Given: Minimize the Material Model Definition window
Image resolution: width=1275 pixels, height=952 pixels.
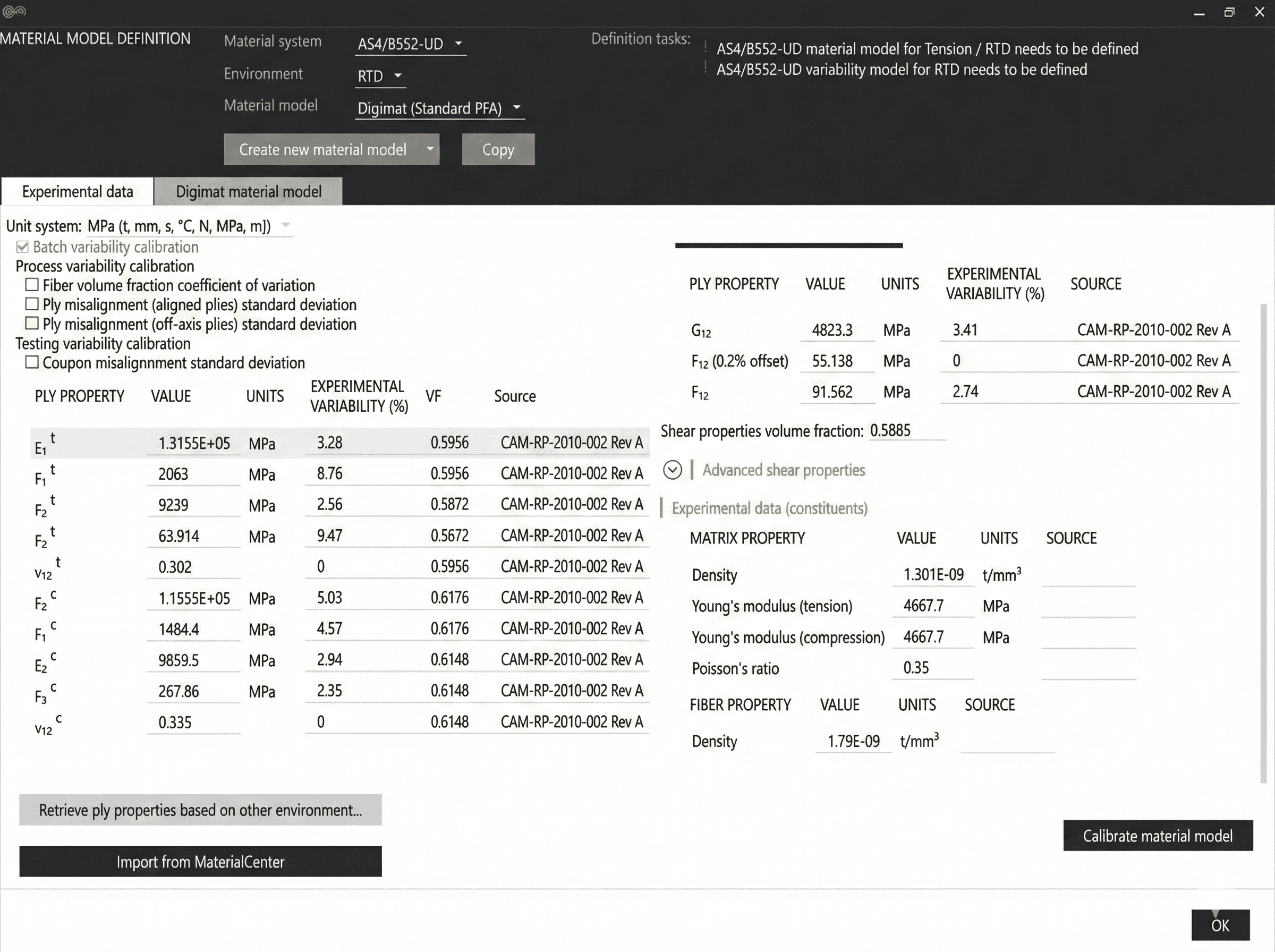Looking at the screenshot, I should tap(1199, 13).
